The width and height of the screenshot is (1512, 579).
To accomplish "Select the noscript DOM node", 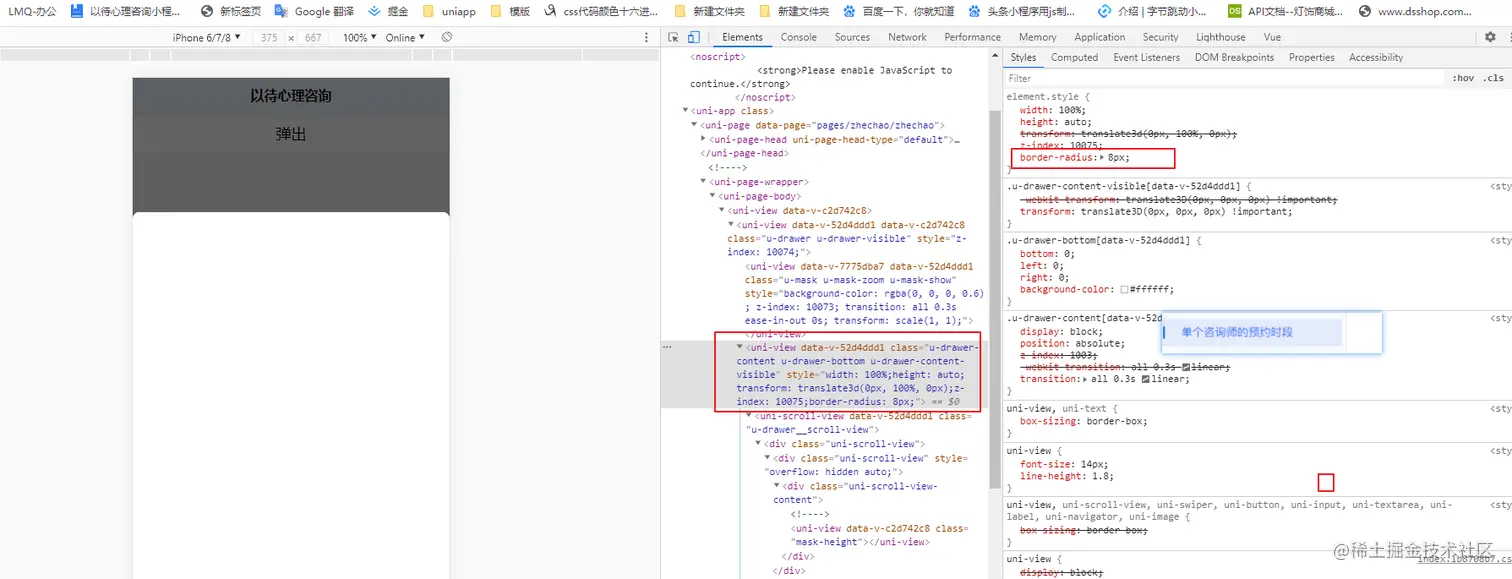I will (x=717, y=57).
